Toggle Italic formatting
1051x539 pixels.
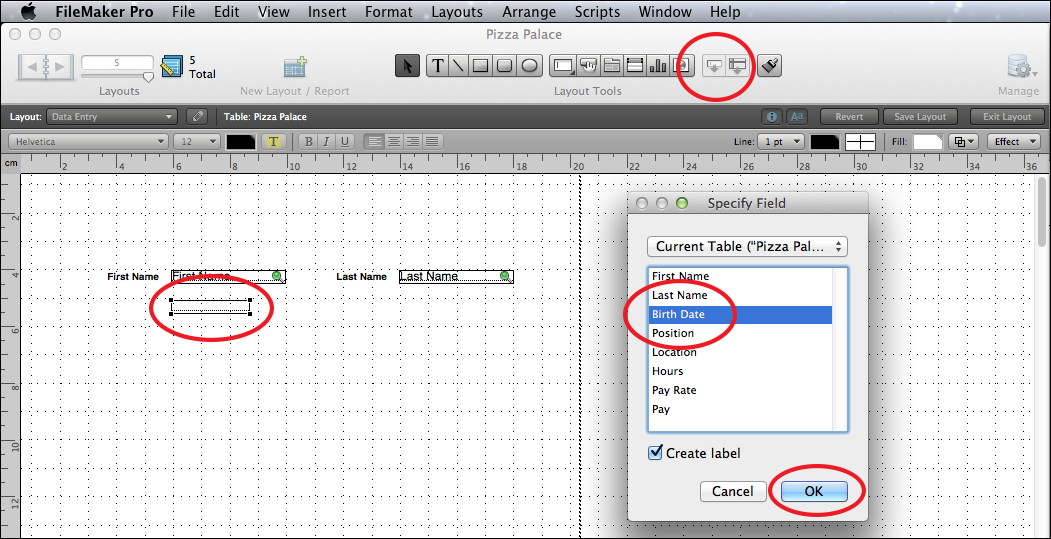click(326, 142)
